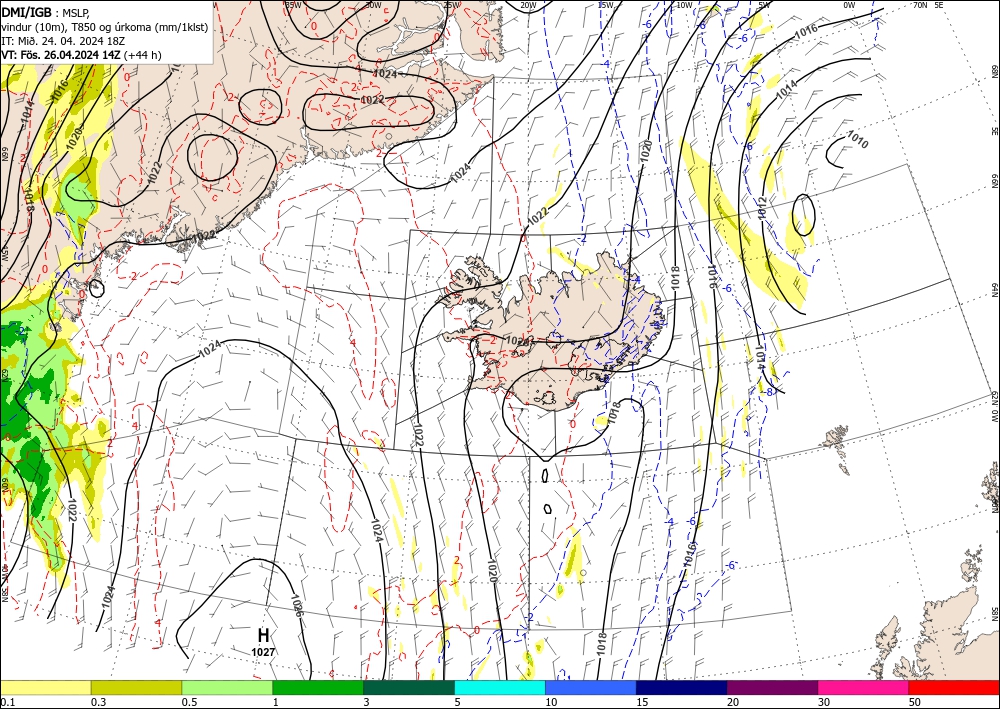
Task: Select the light green 0.5 mm legend swatch
Action: tap(227, 687)
